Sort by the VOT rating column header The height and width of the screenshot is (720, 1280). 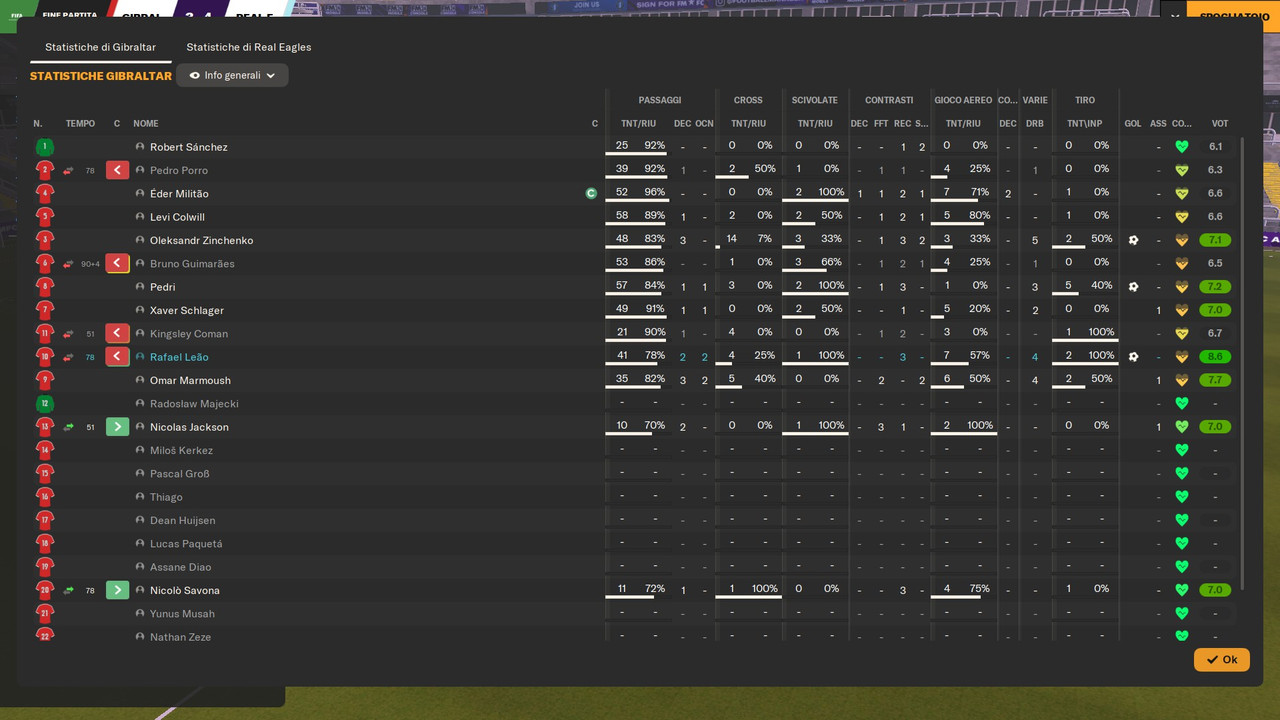click(x=1220, y=124)
